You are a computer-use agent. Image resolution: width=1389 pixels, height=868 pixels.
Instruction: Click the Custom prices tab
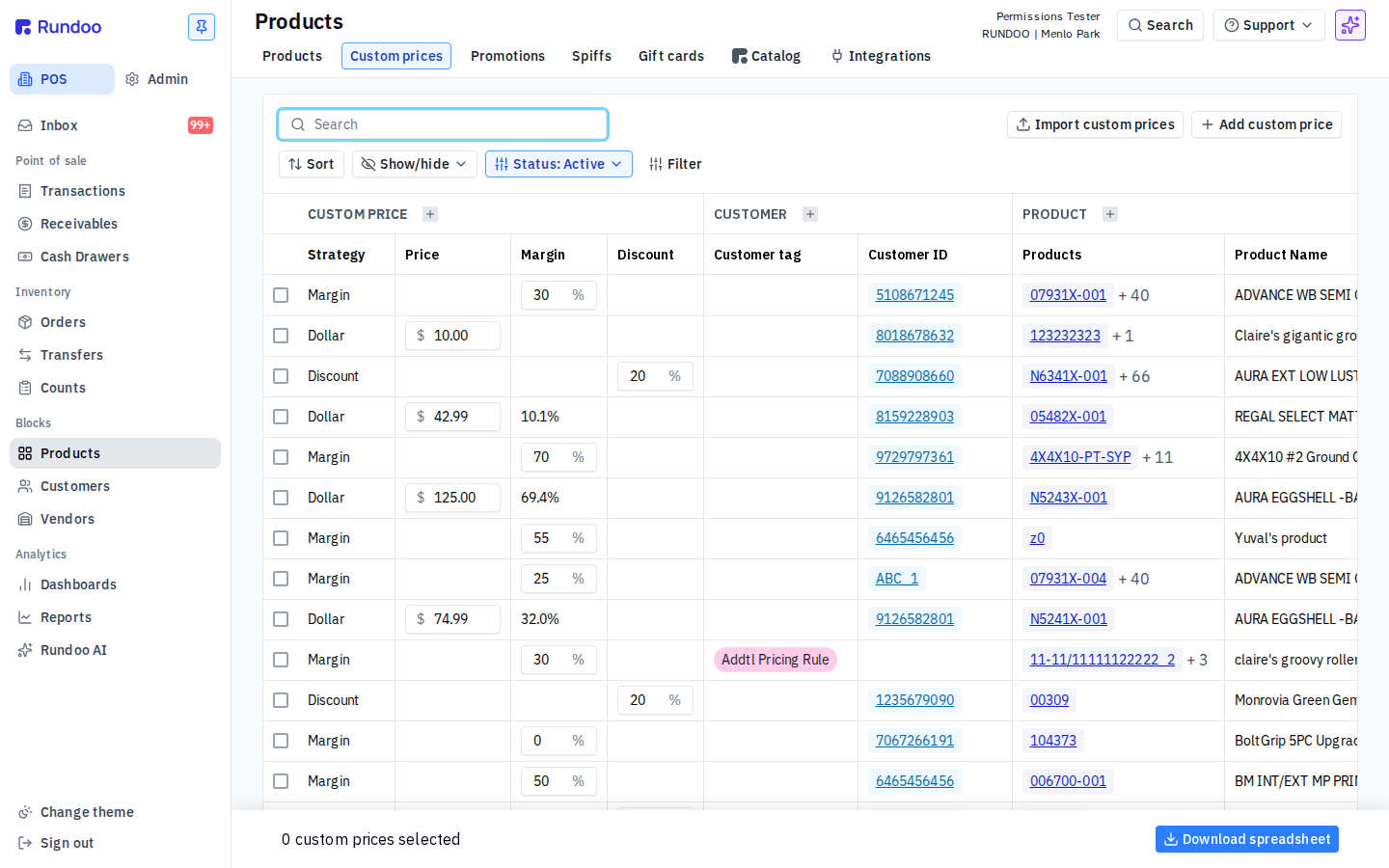pos(396,56)
